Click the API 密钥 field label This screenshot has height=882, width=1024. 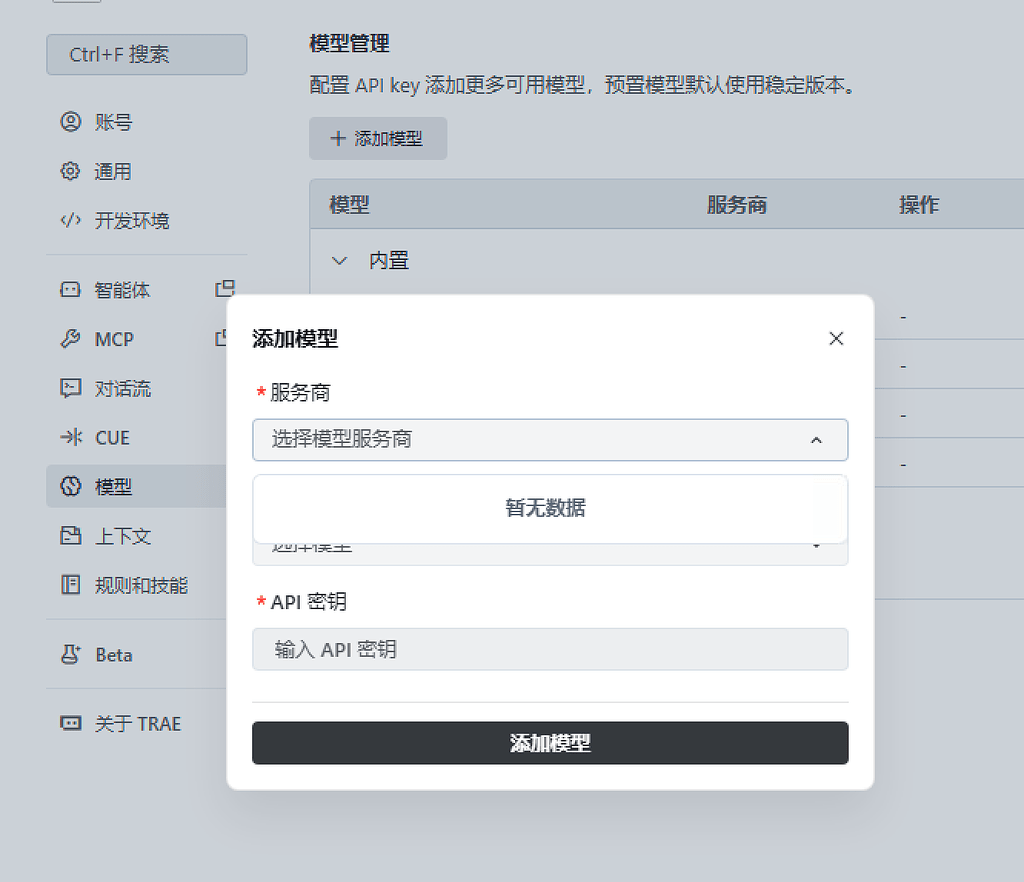point(308,601)
